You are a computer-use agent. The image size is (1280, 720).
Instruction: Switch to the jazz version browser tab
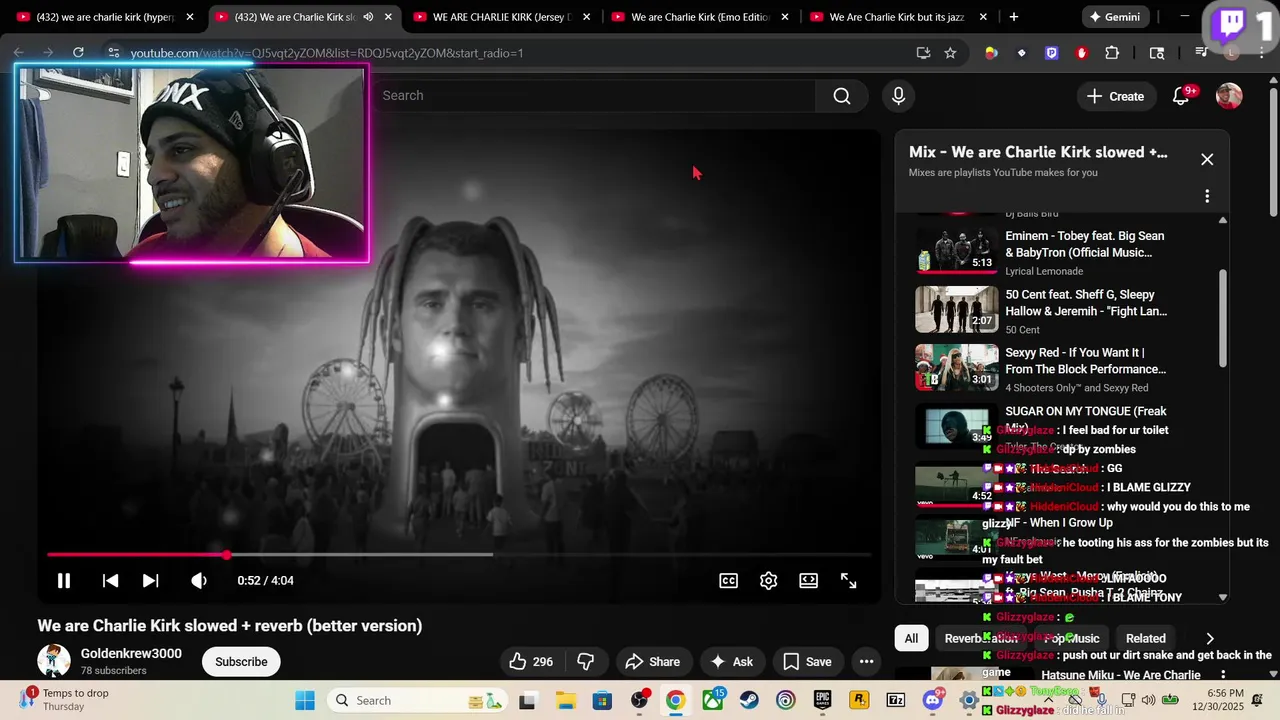point(898,17)
